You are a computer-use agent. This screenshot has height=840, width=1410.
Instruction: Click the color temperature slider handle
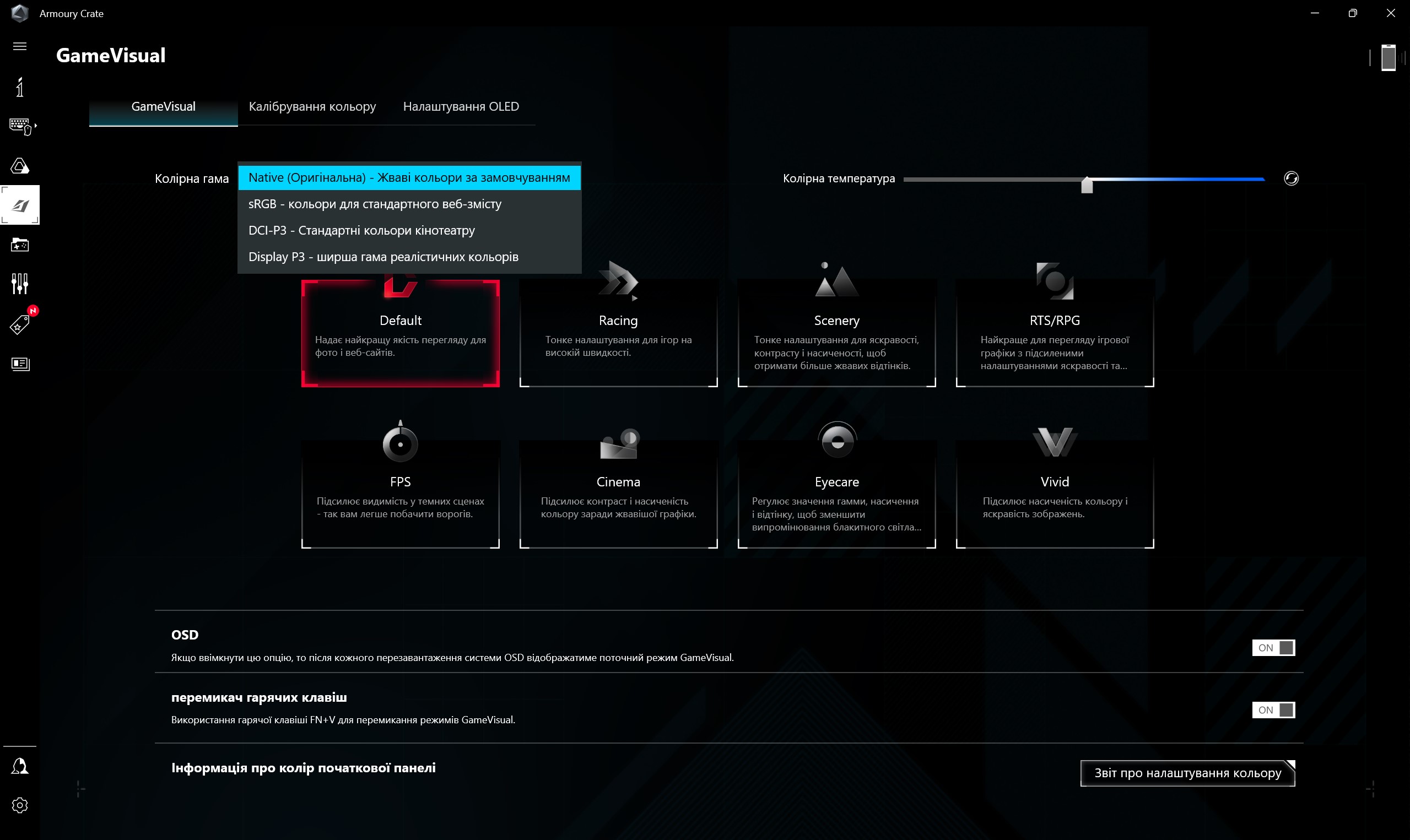(1087, 185)
